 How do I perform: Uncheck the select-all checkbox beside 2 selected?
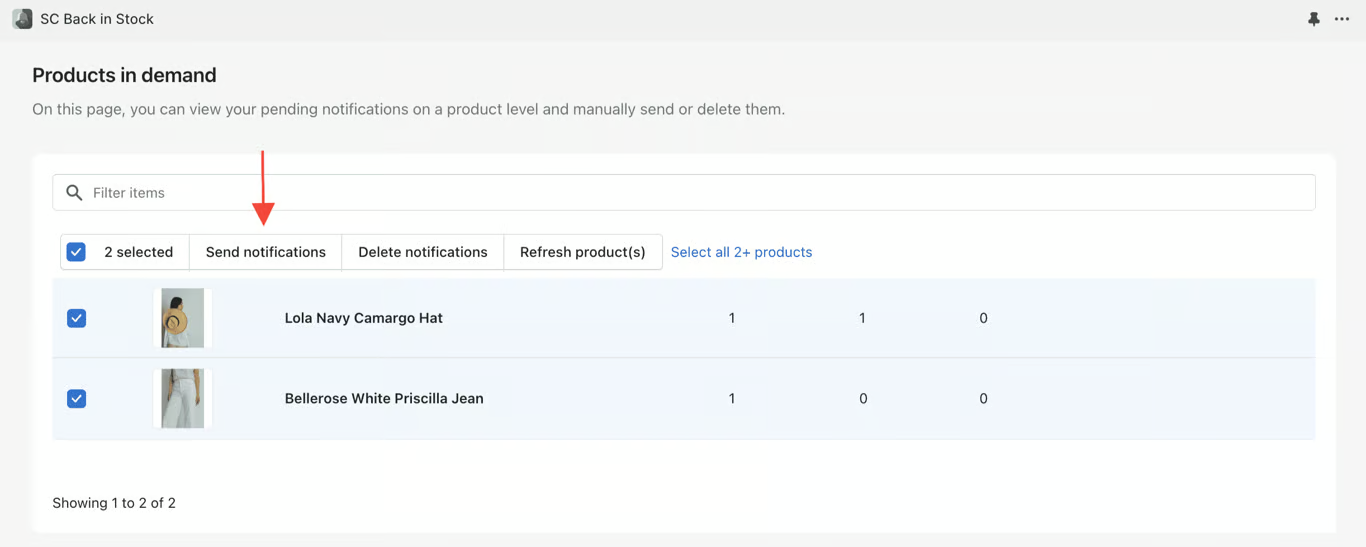point(76,252)
